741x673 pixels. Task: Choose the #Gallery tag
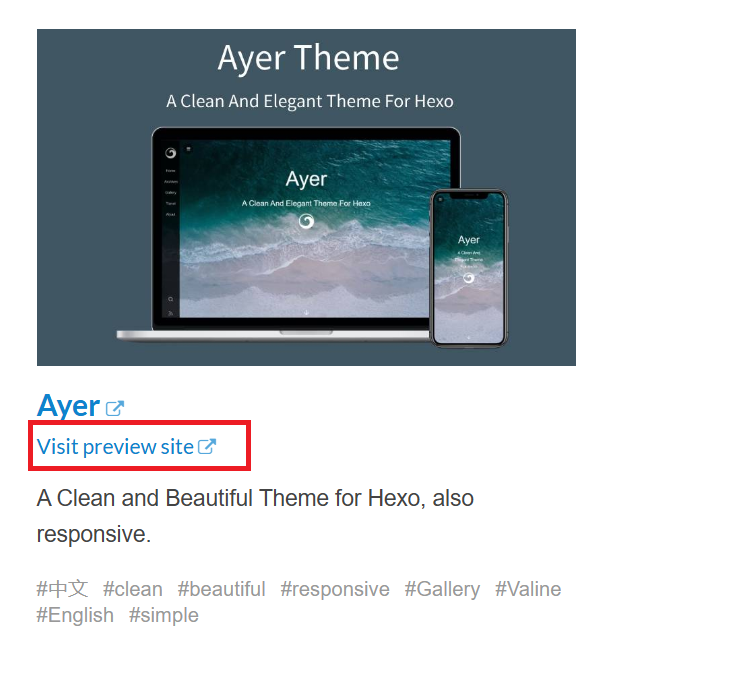(442, 590)
